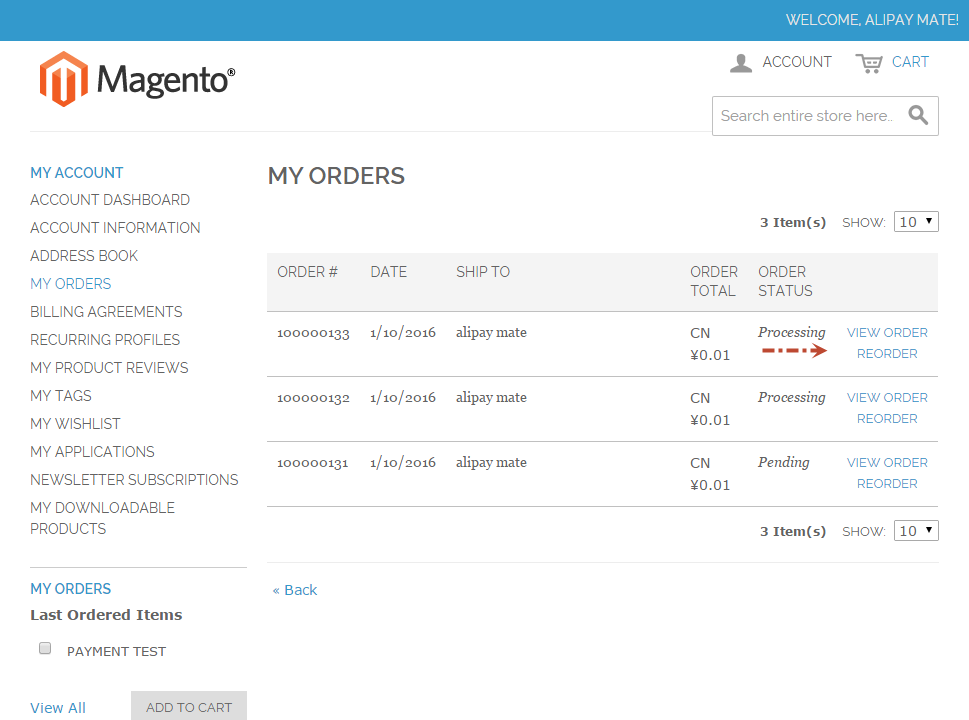969x720 pixels.
Task: Open Newsletter Subscriptions
Action: (134, 480)
